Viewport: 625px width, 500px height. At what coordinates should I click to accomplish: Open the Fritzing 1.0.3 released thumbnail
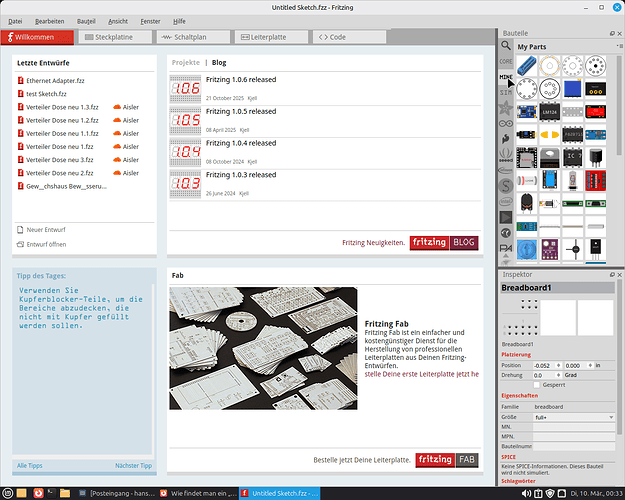point(185,184)
